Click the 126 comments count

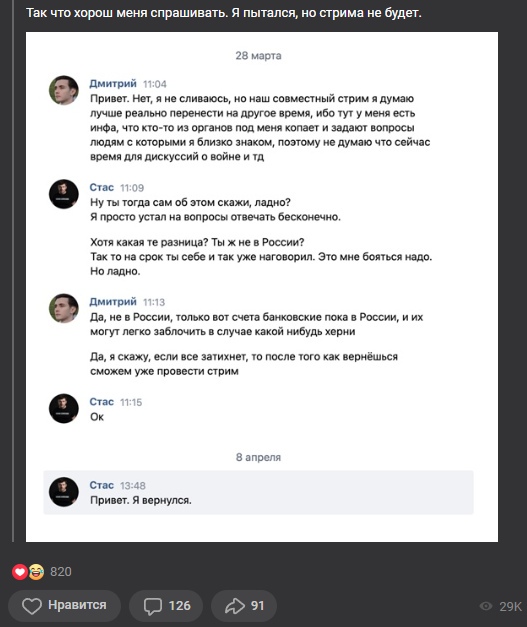click(x=180, y=606)
